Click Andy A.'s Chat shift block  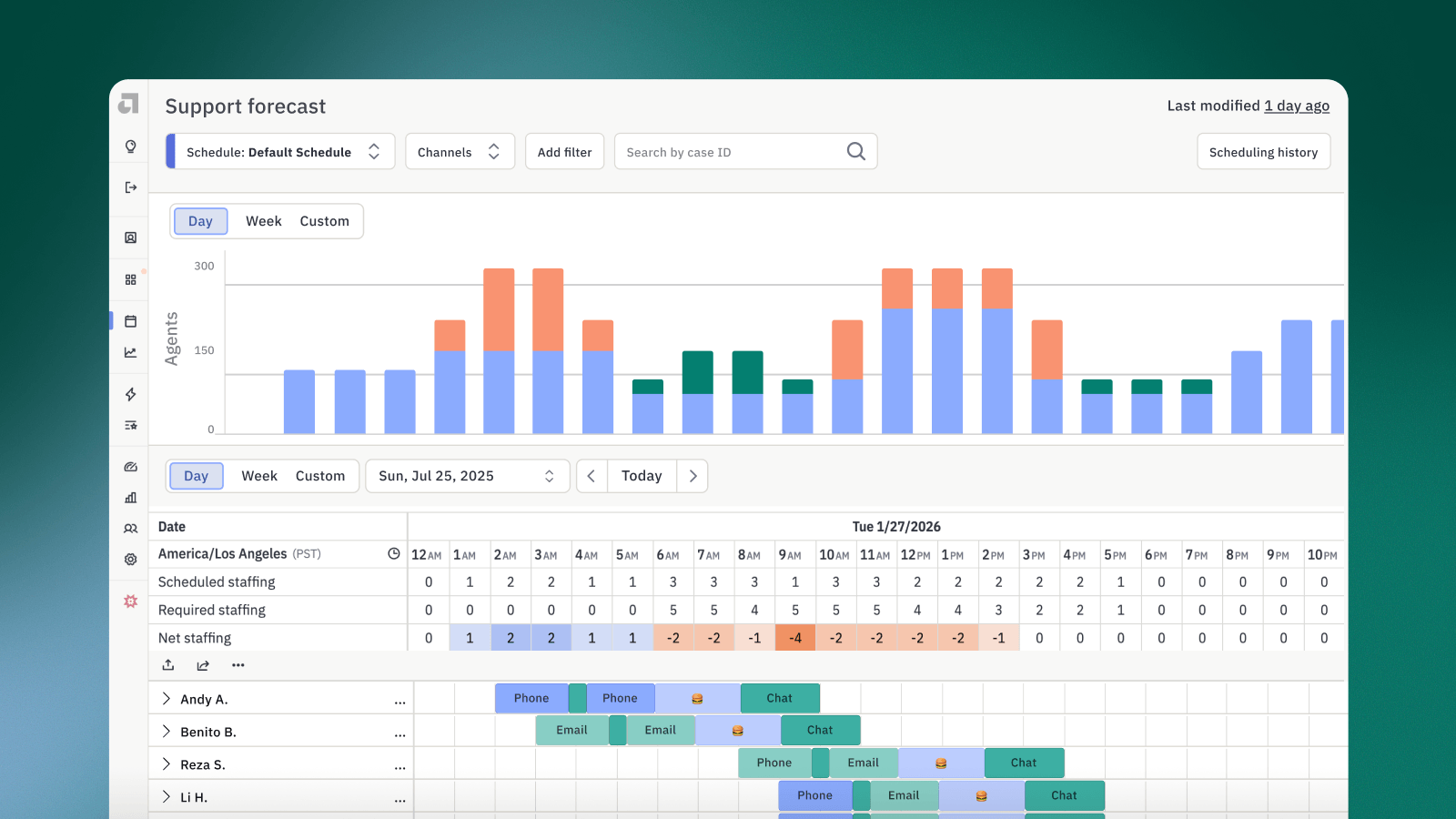coord(780,698)
